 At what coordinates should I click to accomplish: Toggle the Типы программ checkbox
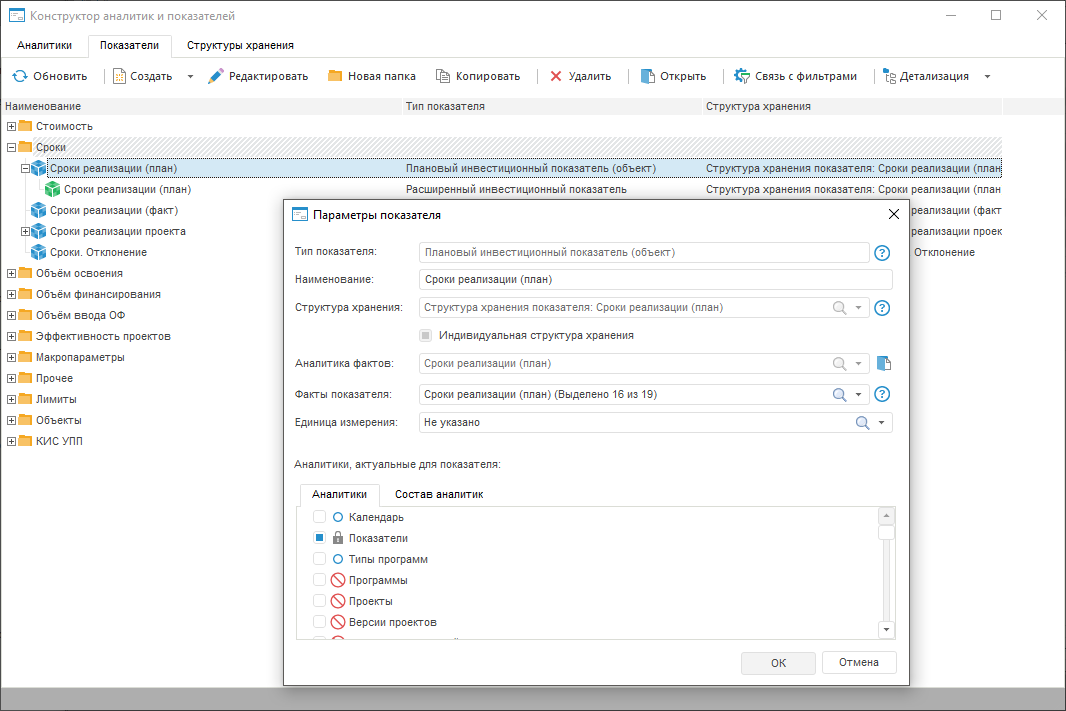tap(320, 559)
